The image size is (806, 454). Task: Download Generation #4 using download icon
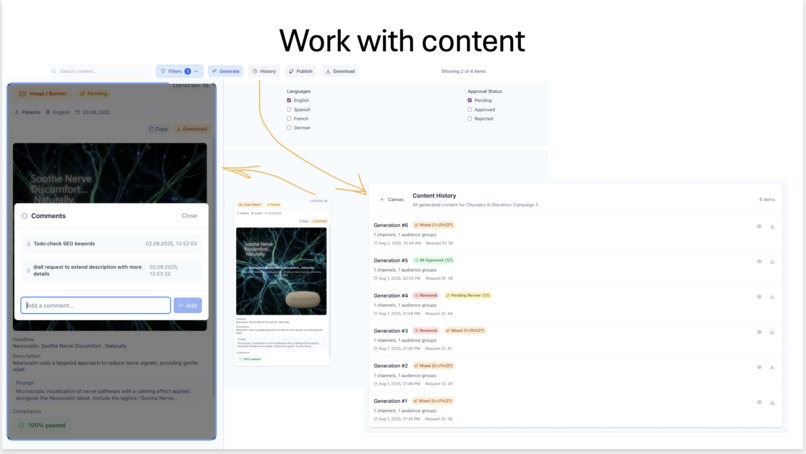pyautogui.click(x=772, y=297)
